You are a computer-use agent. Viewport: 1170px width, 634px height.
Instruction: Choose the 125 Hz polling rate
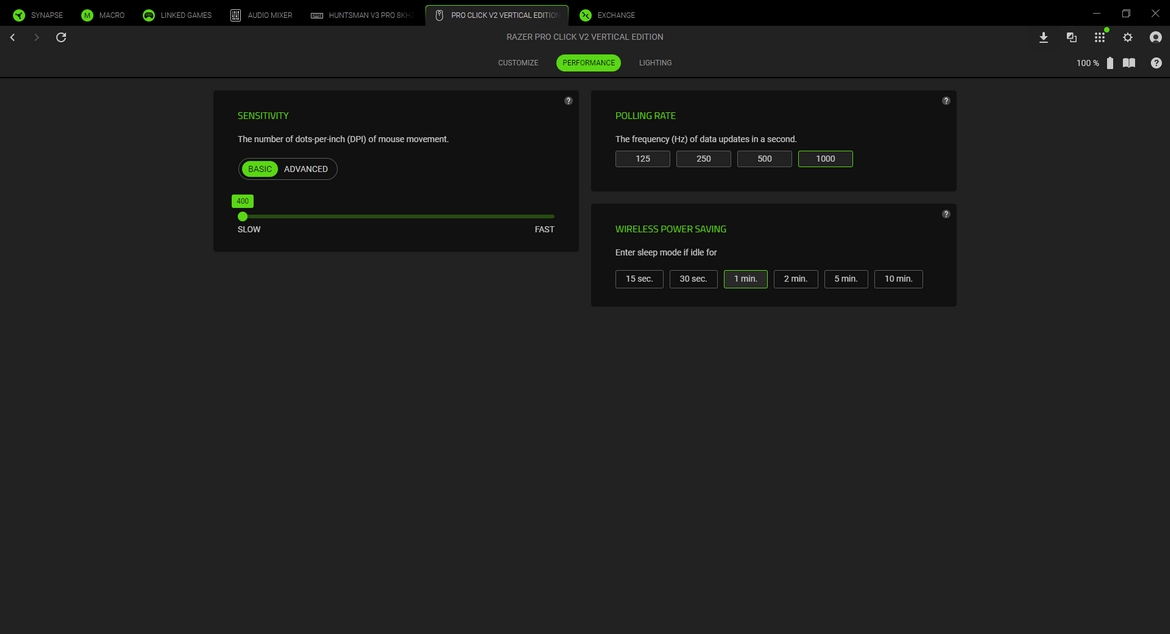coord(642,159)
